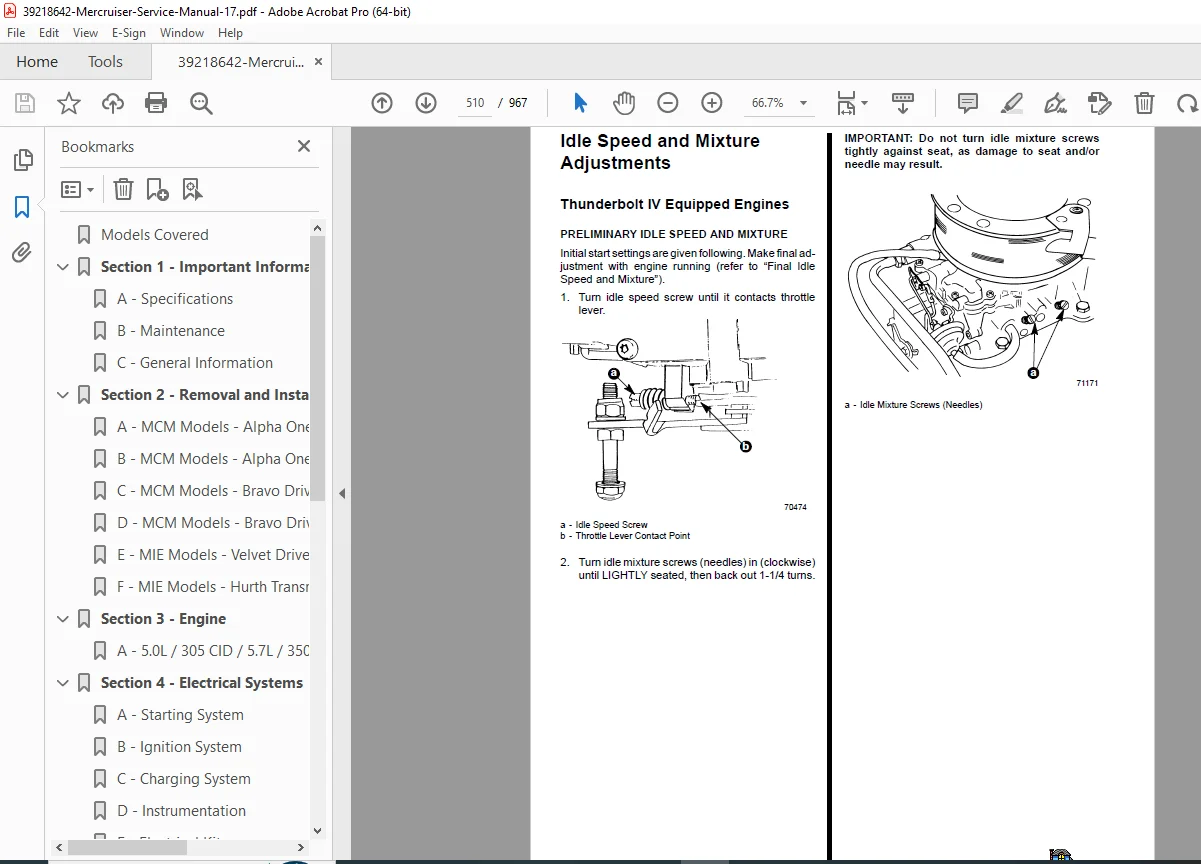Open the Help menu

(230, 33)
